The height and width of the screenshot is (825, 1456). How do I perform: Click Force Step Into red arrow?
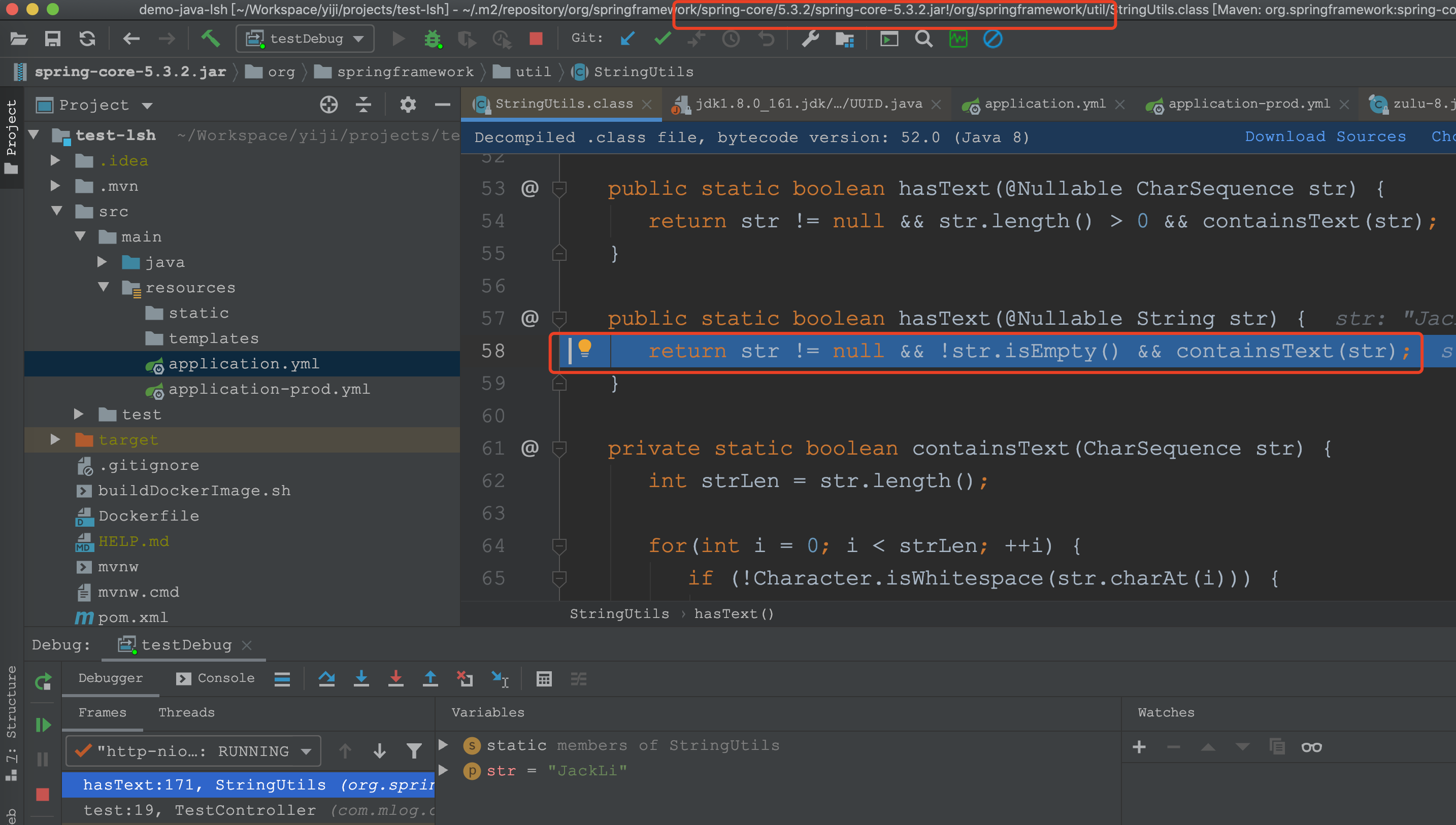pos(395,678)
